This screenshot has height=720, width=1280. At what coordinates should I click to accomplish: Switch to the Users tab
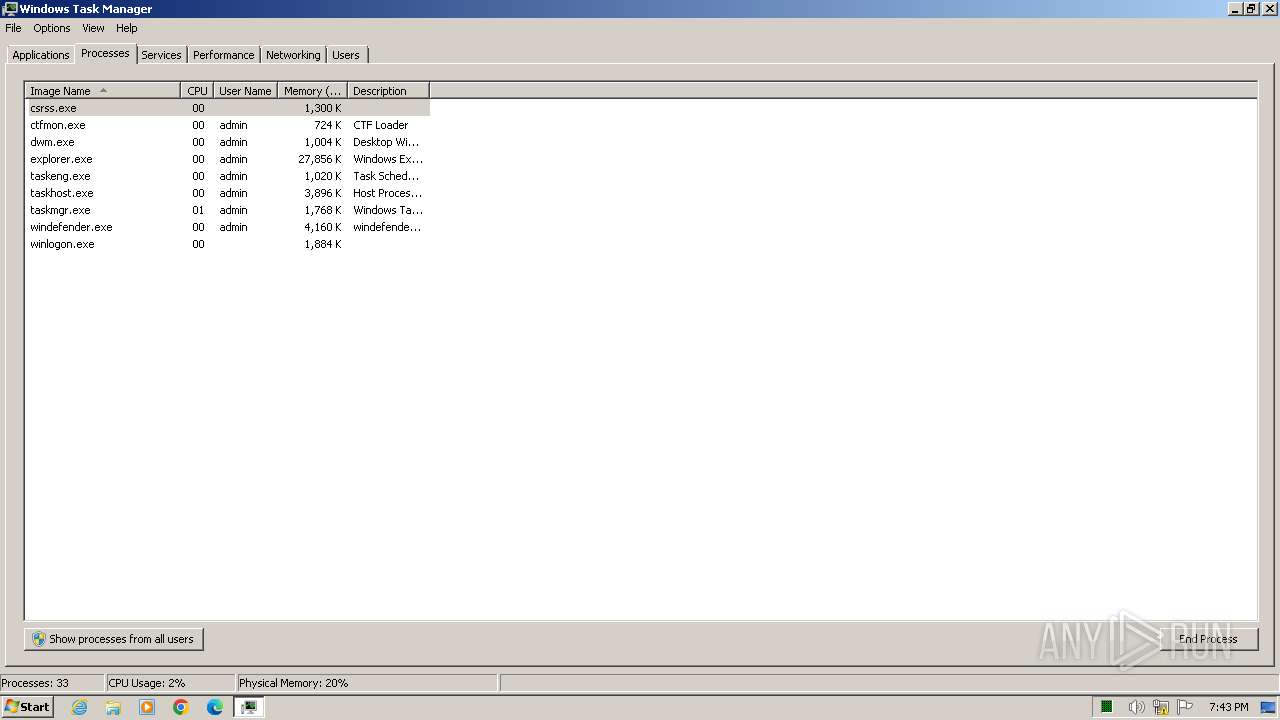tap(346, 55)
